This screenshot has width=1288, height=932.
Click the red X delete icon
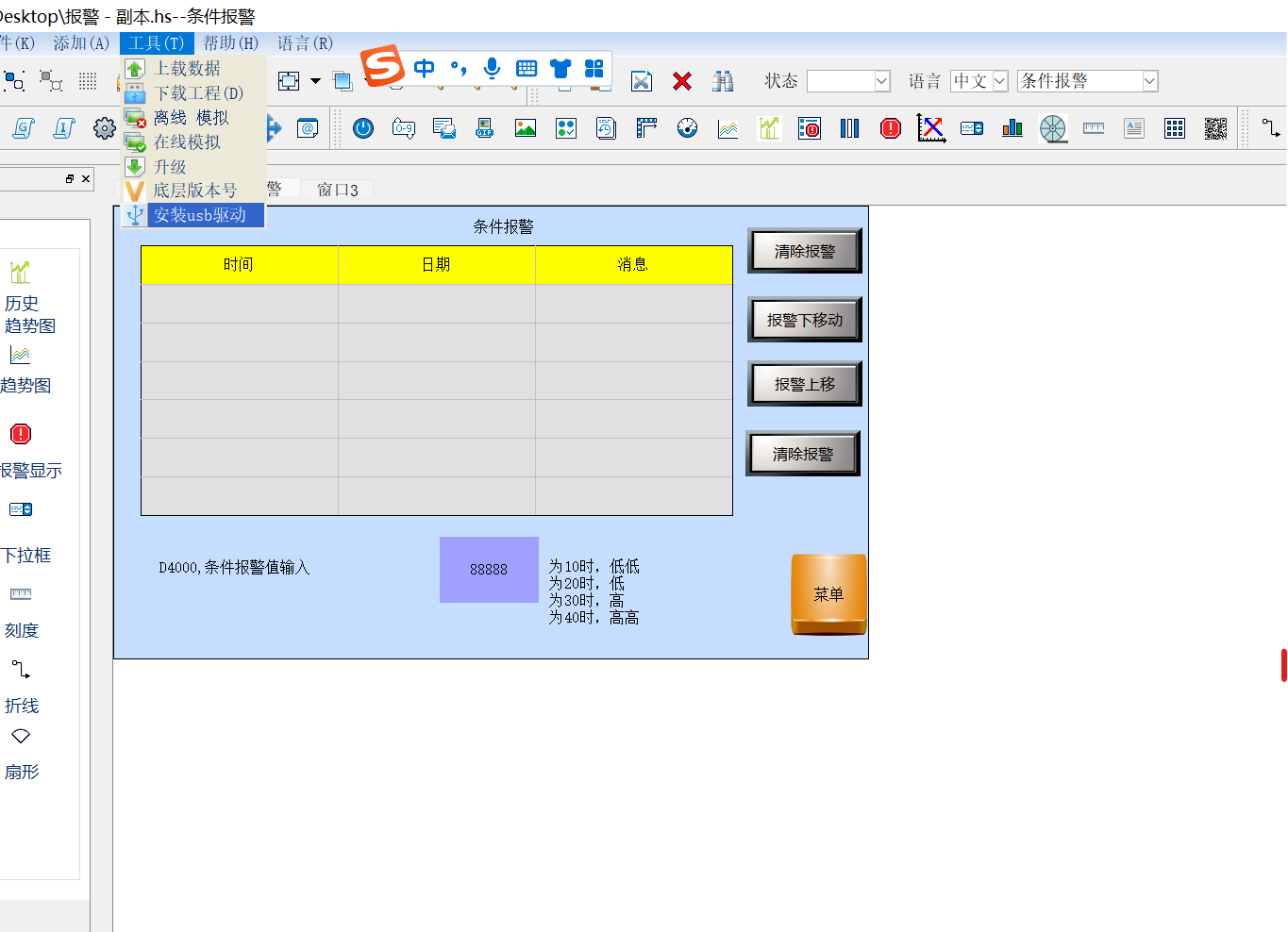682,81
